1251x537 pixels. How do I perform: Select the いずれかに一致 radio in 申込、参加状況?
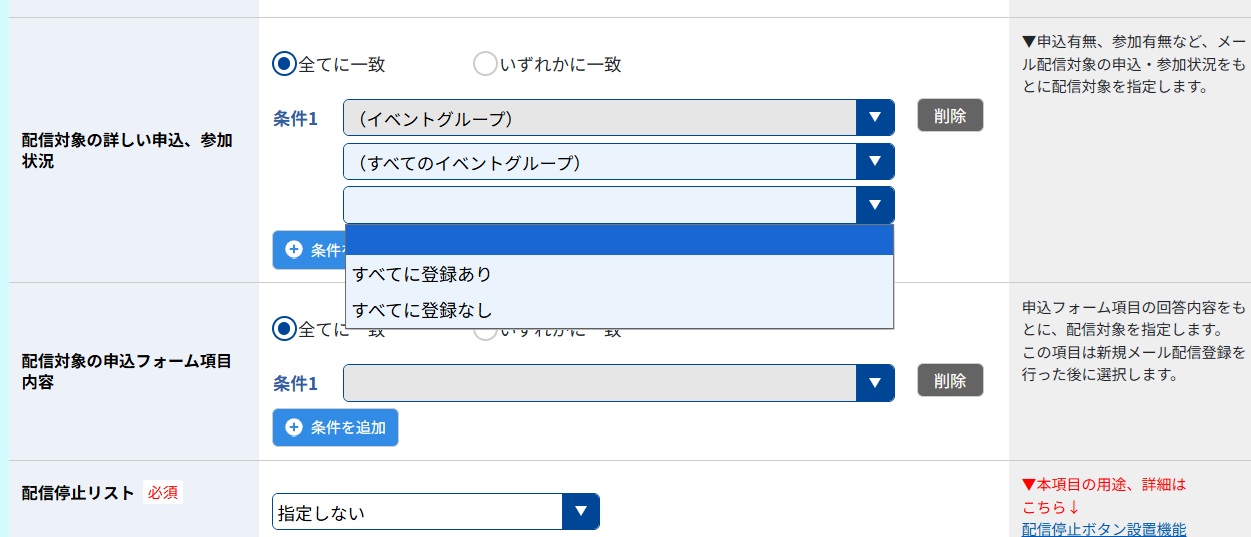pyautogui.click(x=485, y=64)
